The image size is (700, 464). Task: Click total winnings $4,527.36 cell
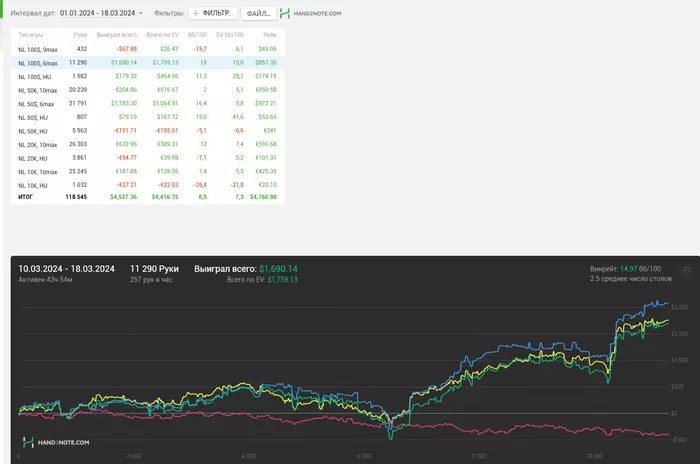pyautogui.click(x=124, y=197)
